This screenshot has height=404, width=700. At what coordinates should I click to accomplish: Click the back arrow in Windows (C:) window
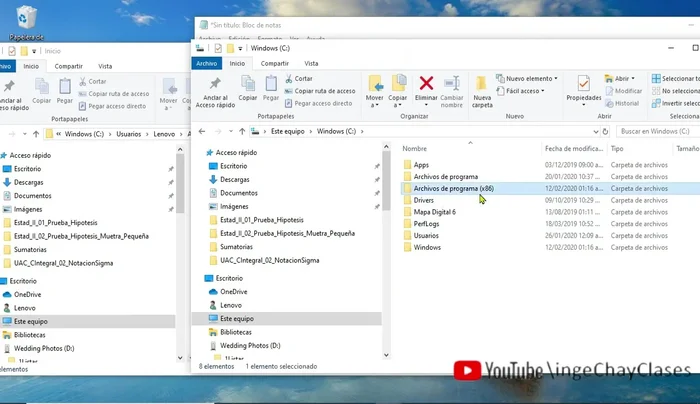[202, 131]
